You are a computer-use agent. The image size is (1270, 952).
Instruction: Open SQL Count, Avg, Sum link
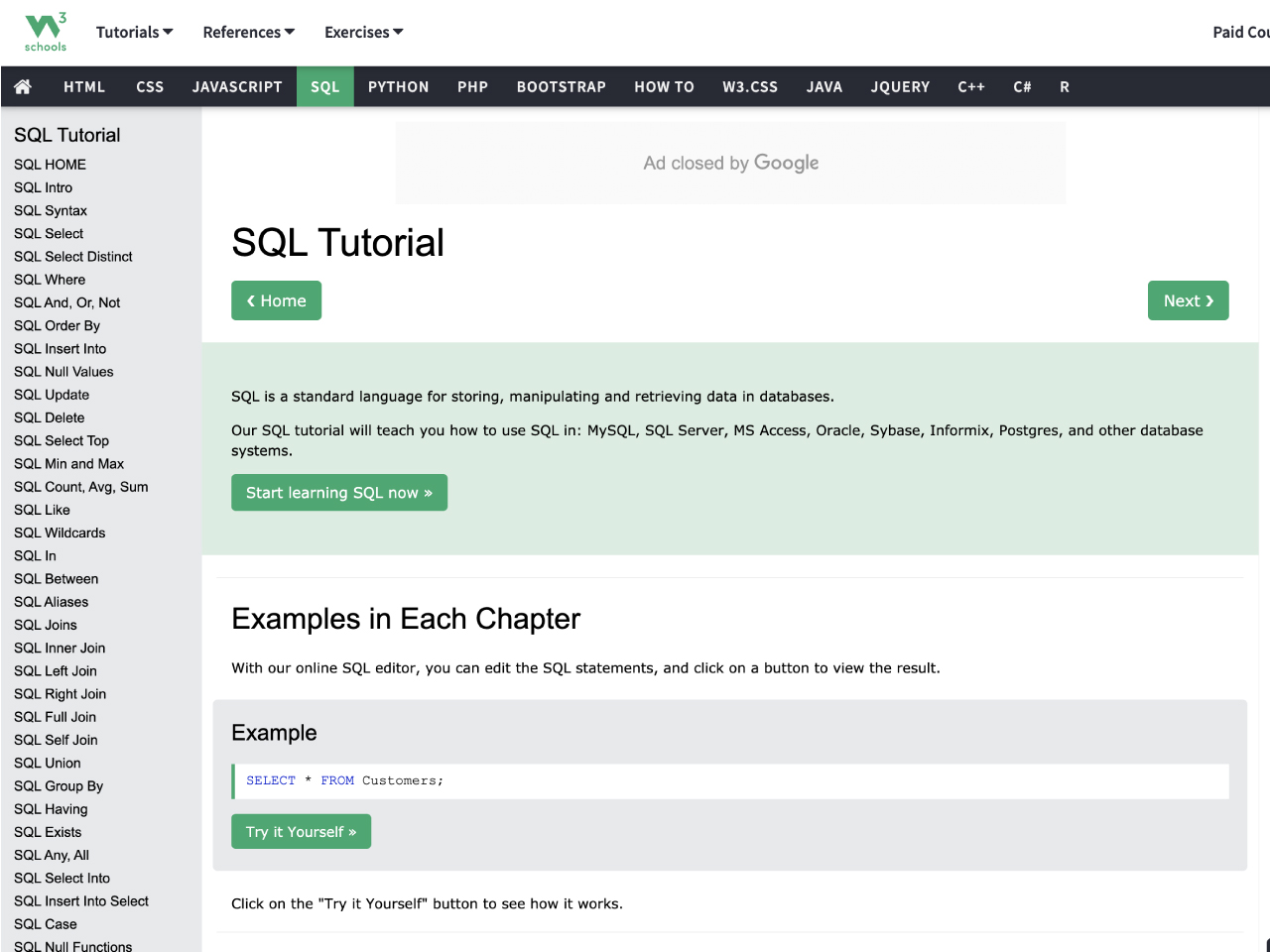[x=81, y=487]
